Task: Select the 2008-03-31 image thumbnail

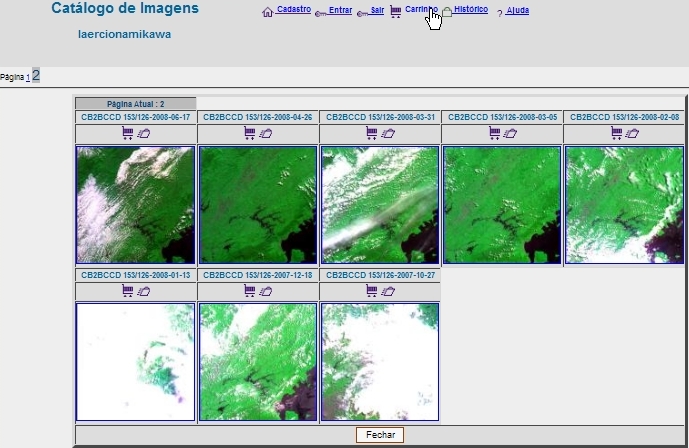Action: [x=380, y=205]
